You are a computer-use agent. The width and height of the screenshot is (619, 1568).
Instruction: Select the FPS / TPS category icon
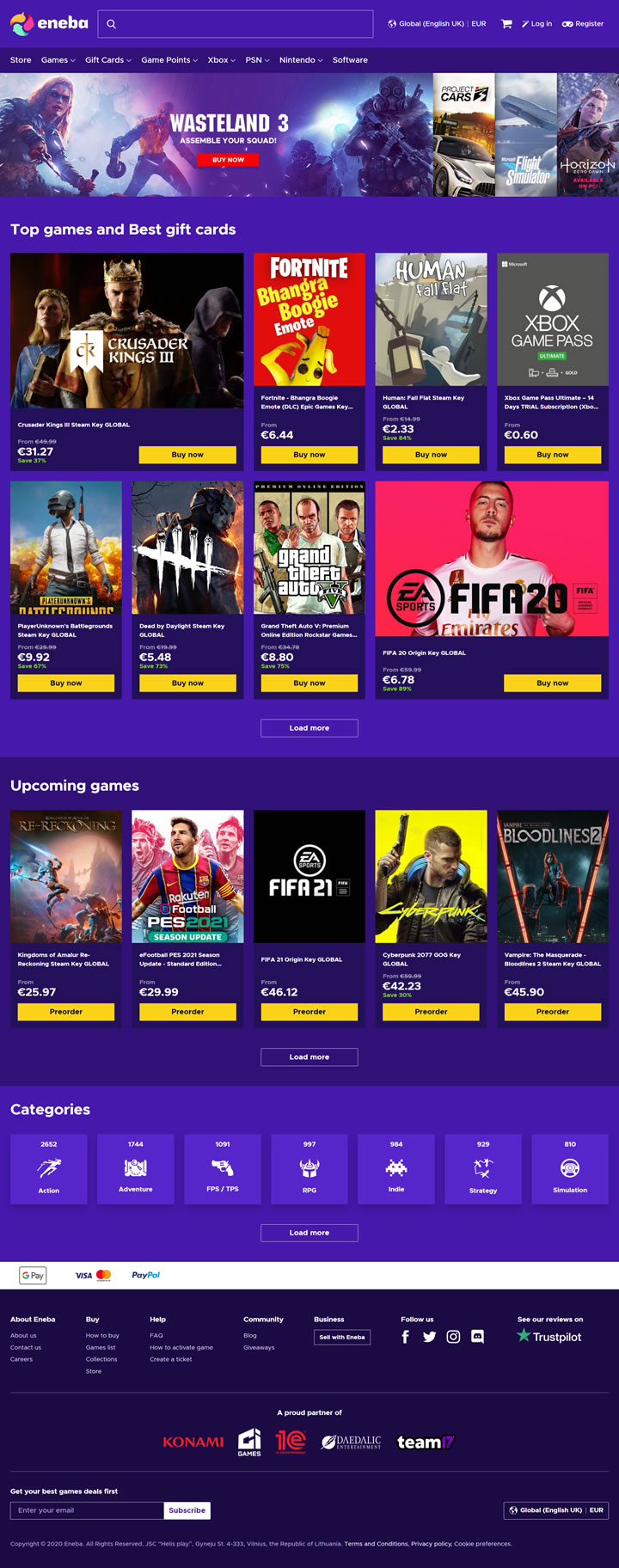(x=223, y=1167)
